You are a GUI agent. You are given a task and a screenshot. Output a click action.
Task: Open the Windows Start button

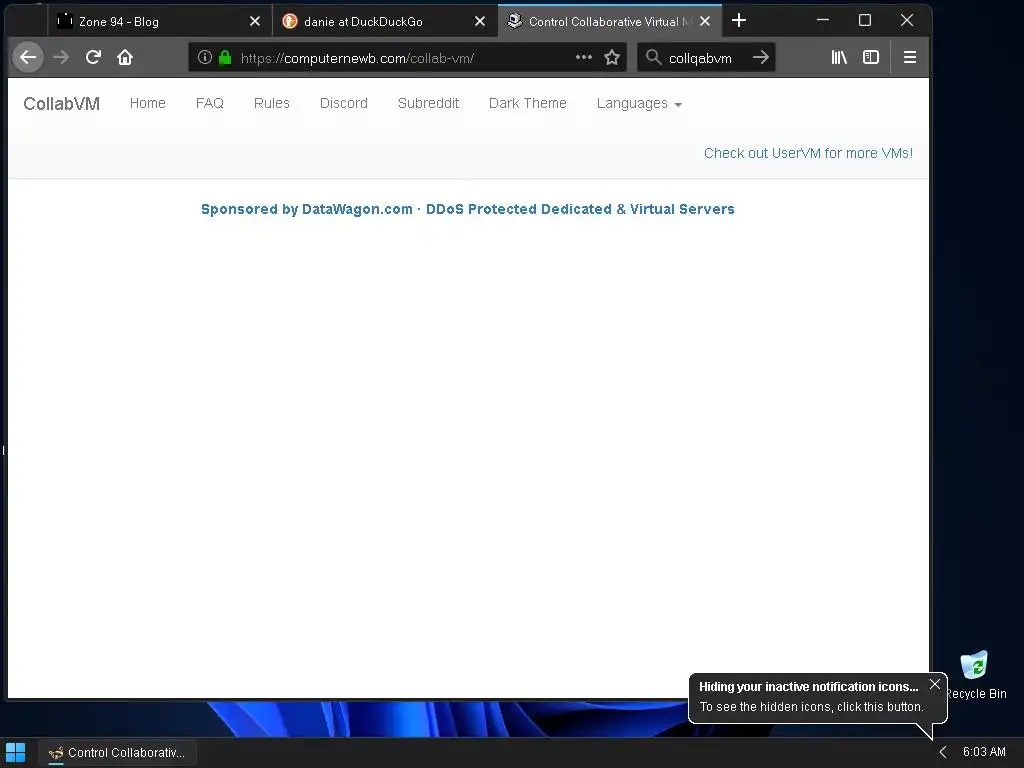coord(16,753)
